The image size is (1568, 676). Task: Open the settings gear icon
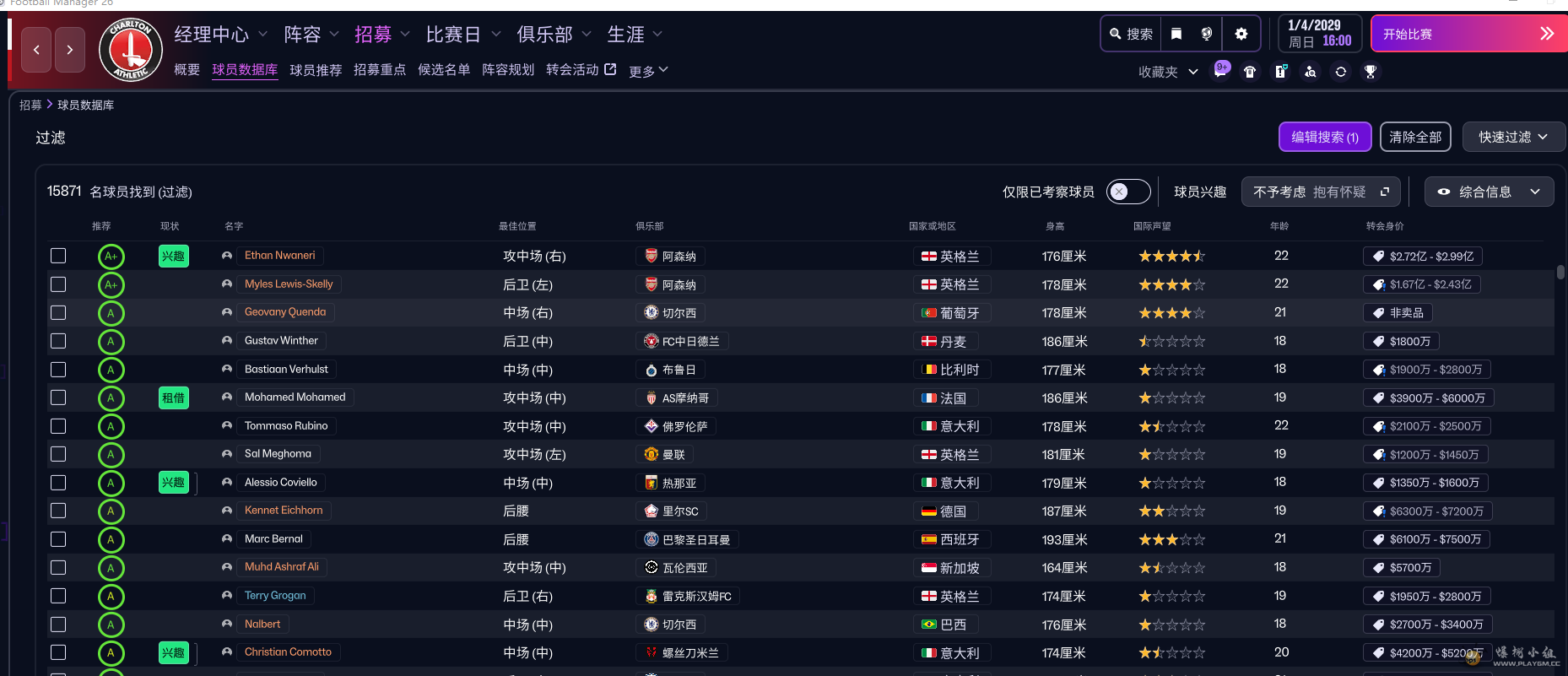click(1241, 34)
